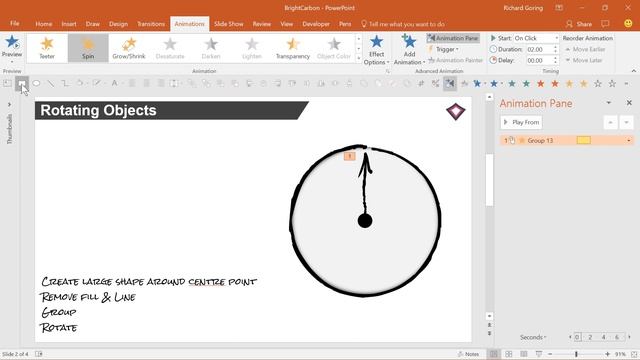The width and height of the screenshot is (640, 360).
Task: Click the text box A icon in toolbar
Action: 115,83
